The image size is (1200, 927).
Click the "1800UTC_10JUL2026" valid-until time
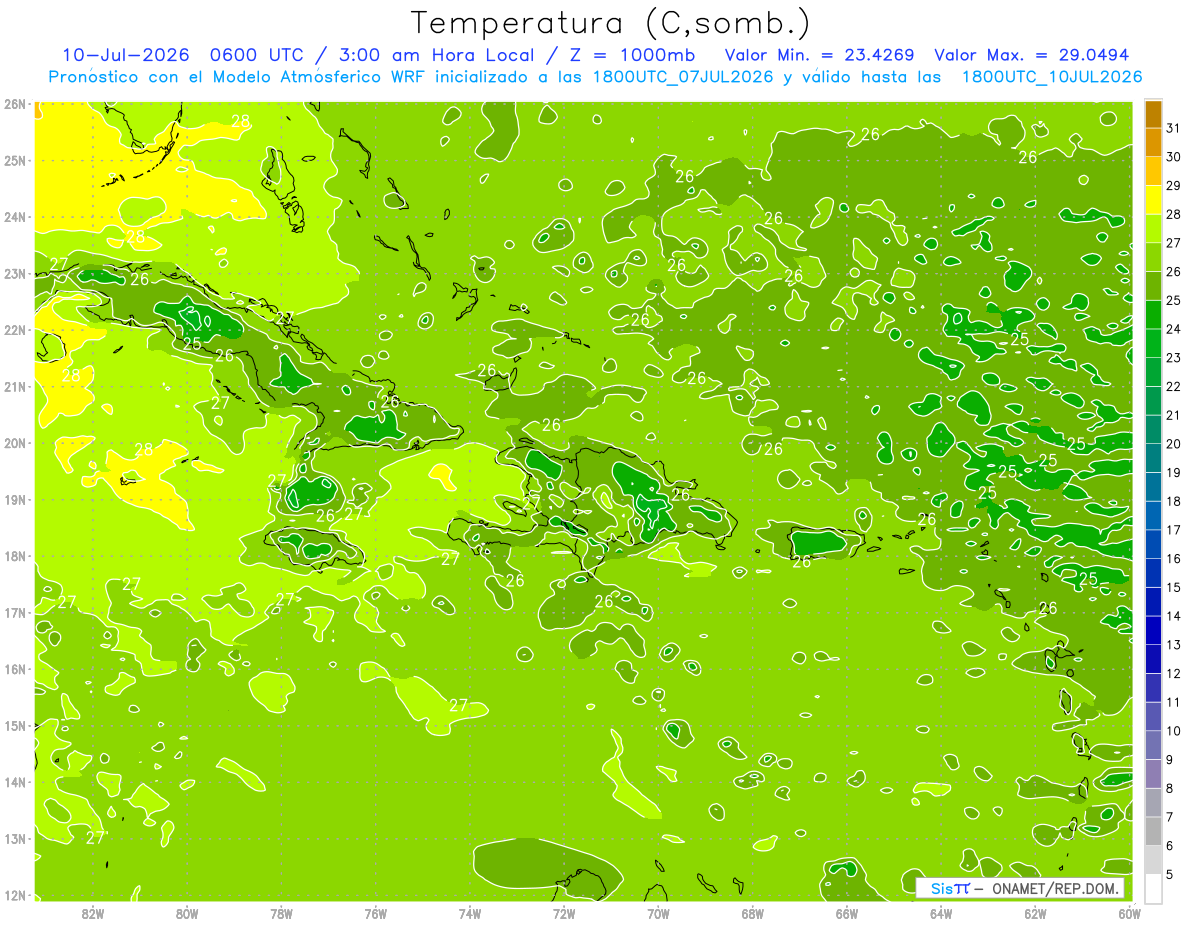pyautogui.click(x=1051, y=77)
